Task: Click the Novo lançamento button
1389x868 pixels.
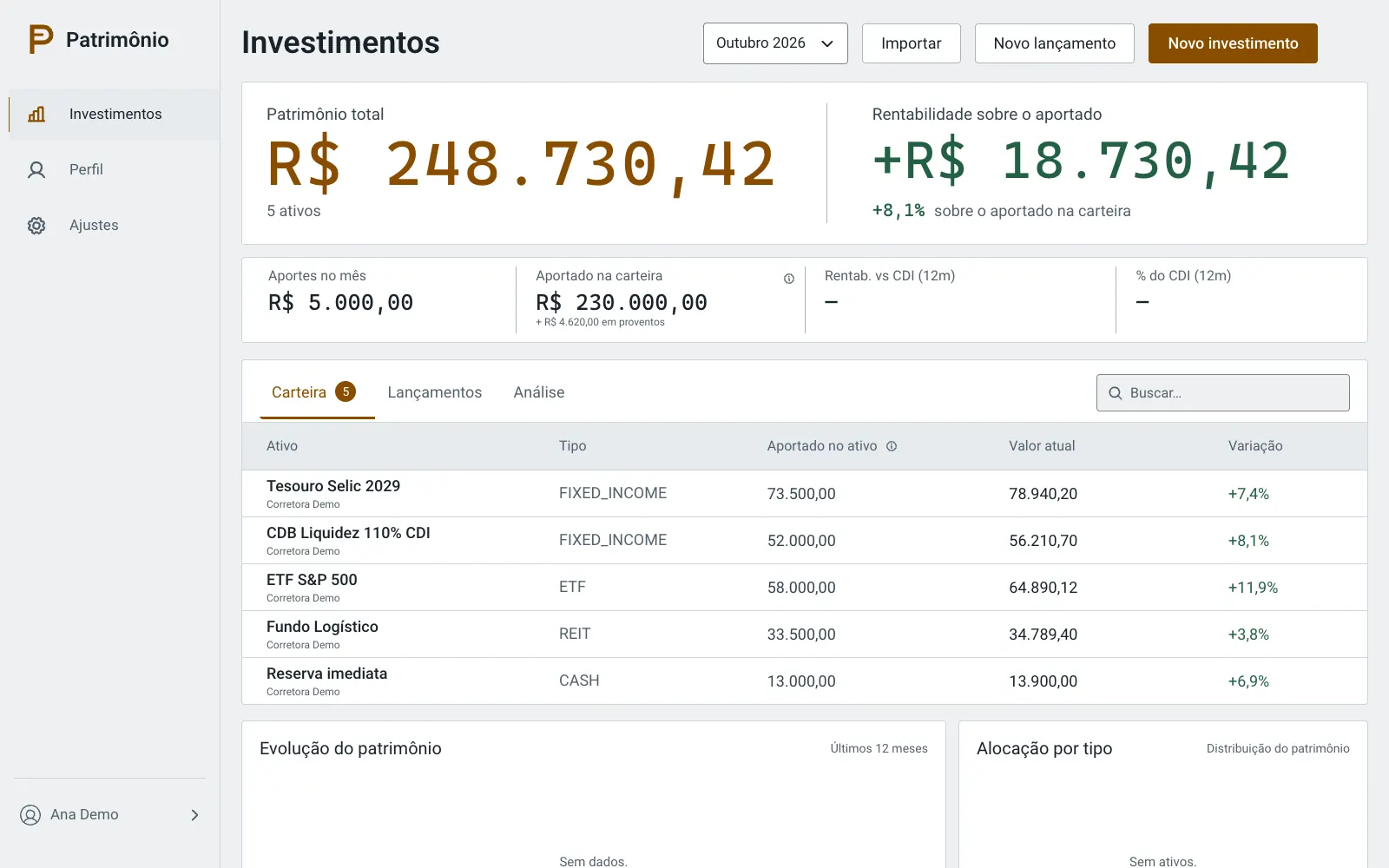Action: [1054, 43]
